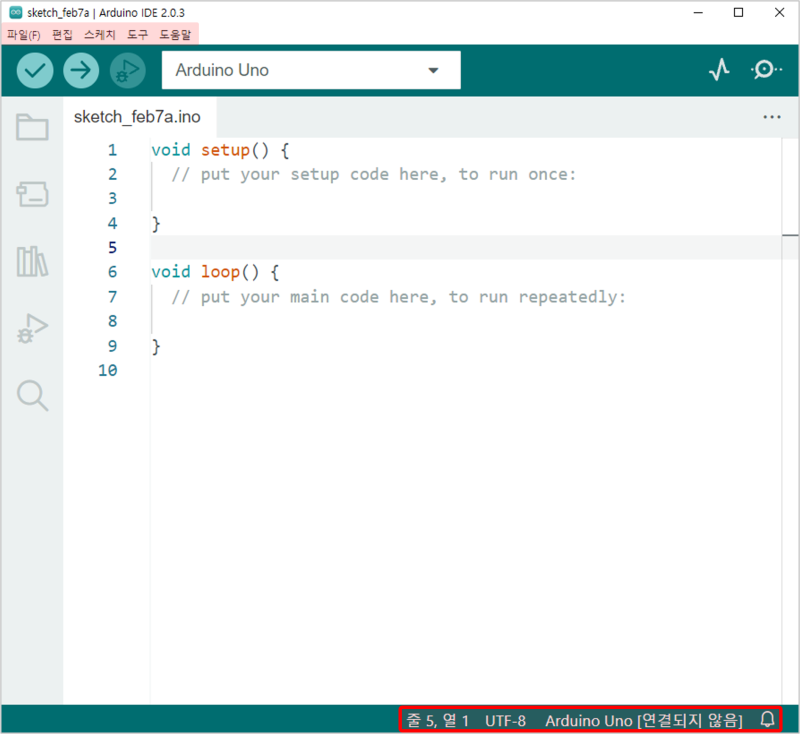This screenshot has width=800, height=734.
Task: Open the Serial Plotter icon
Action: tap(719, 70)
